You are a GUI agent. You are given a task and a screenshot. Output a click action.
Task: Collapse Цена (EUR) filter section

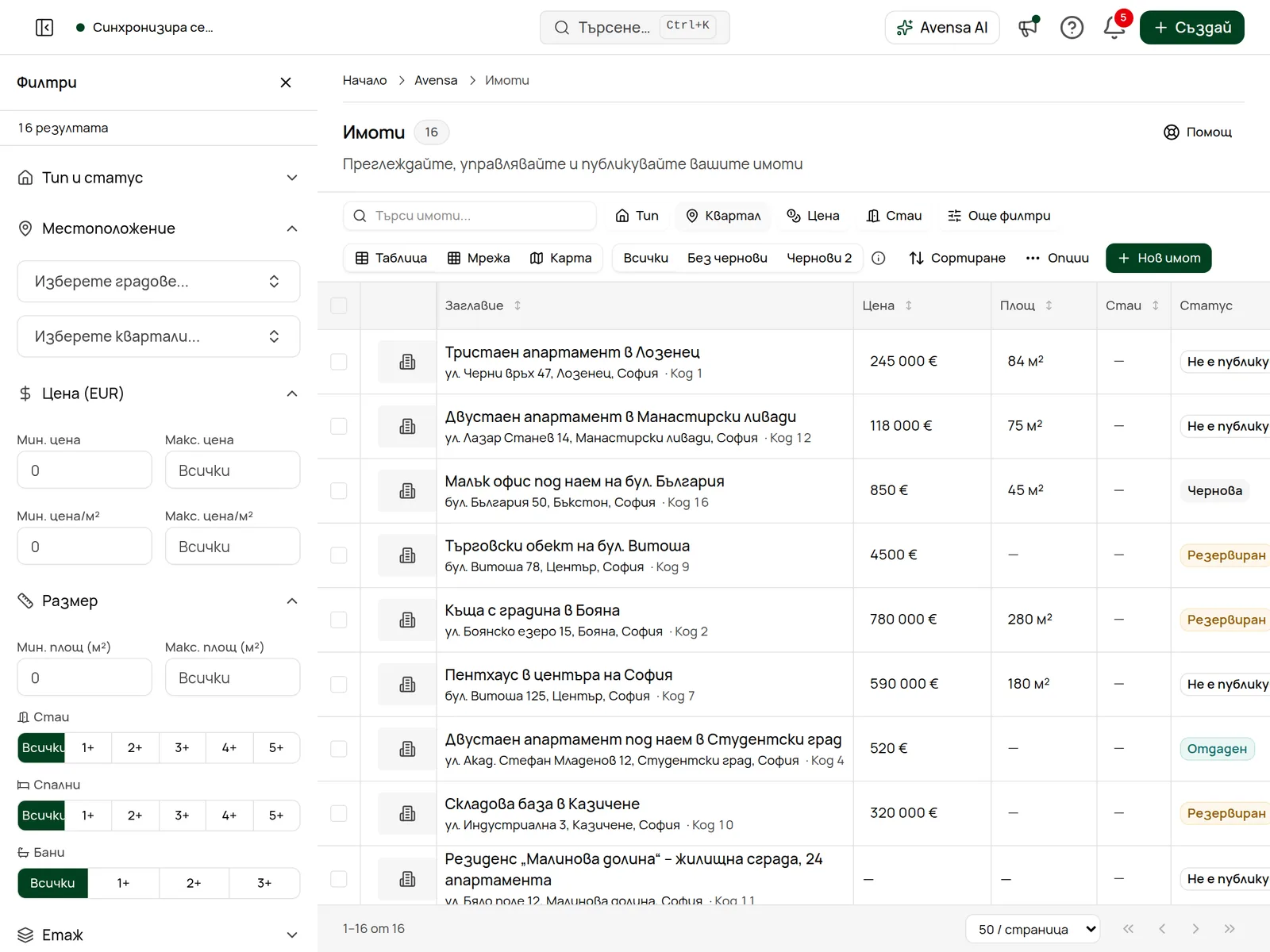tap(159, 393)
